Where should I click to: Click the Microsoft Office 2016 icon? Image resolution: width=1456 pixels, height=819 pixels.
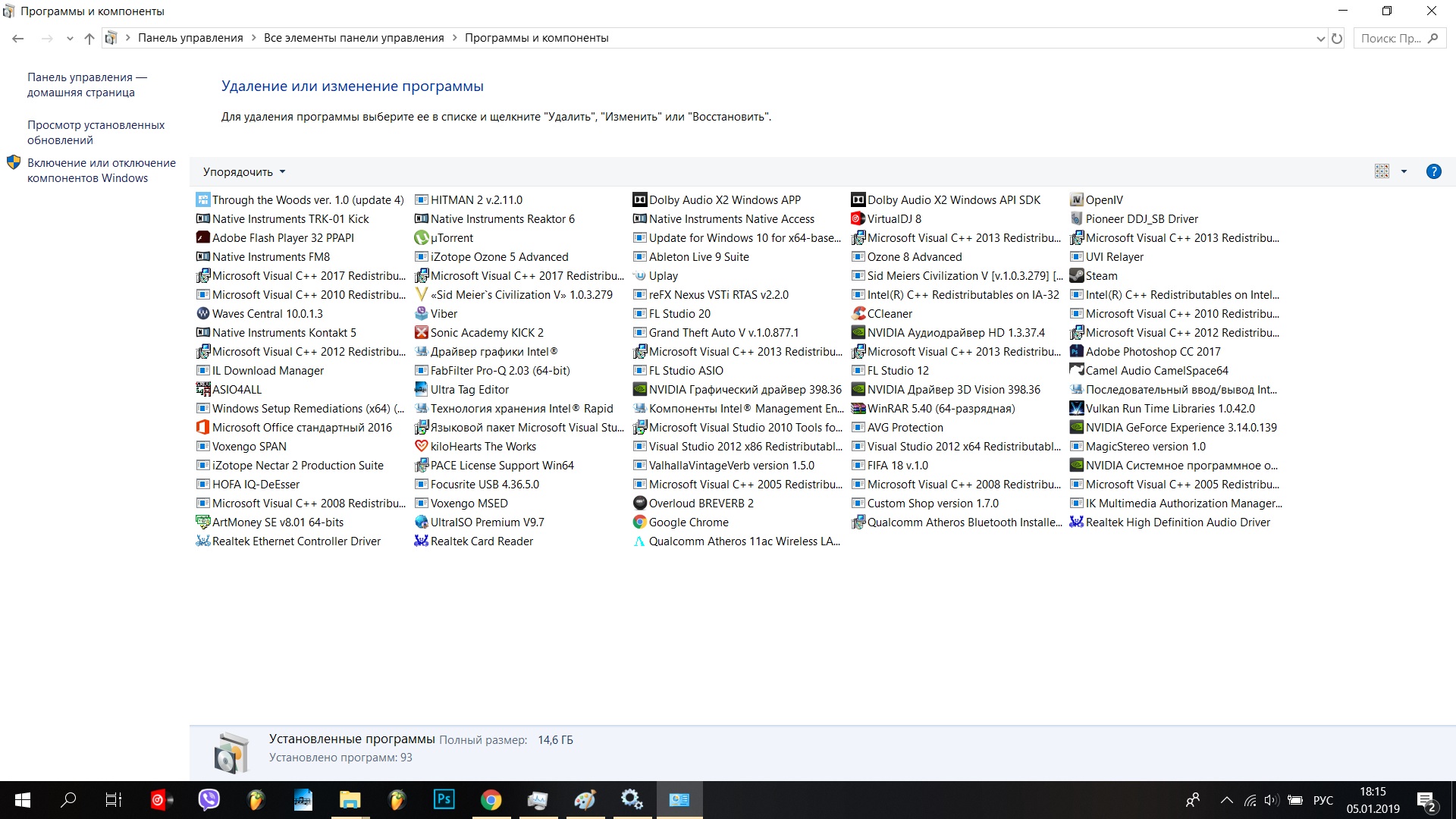[x=203, y=428]
